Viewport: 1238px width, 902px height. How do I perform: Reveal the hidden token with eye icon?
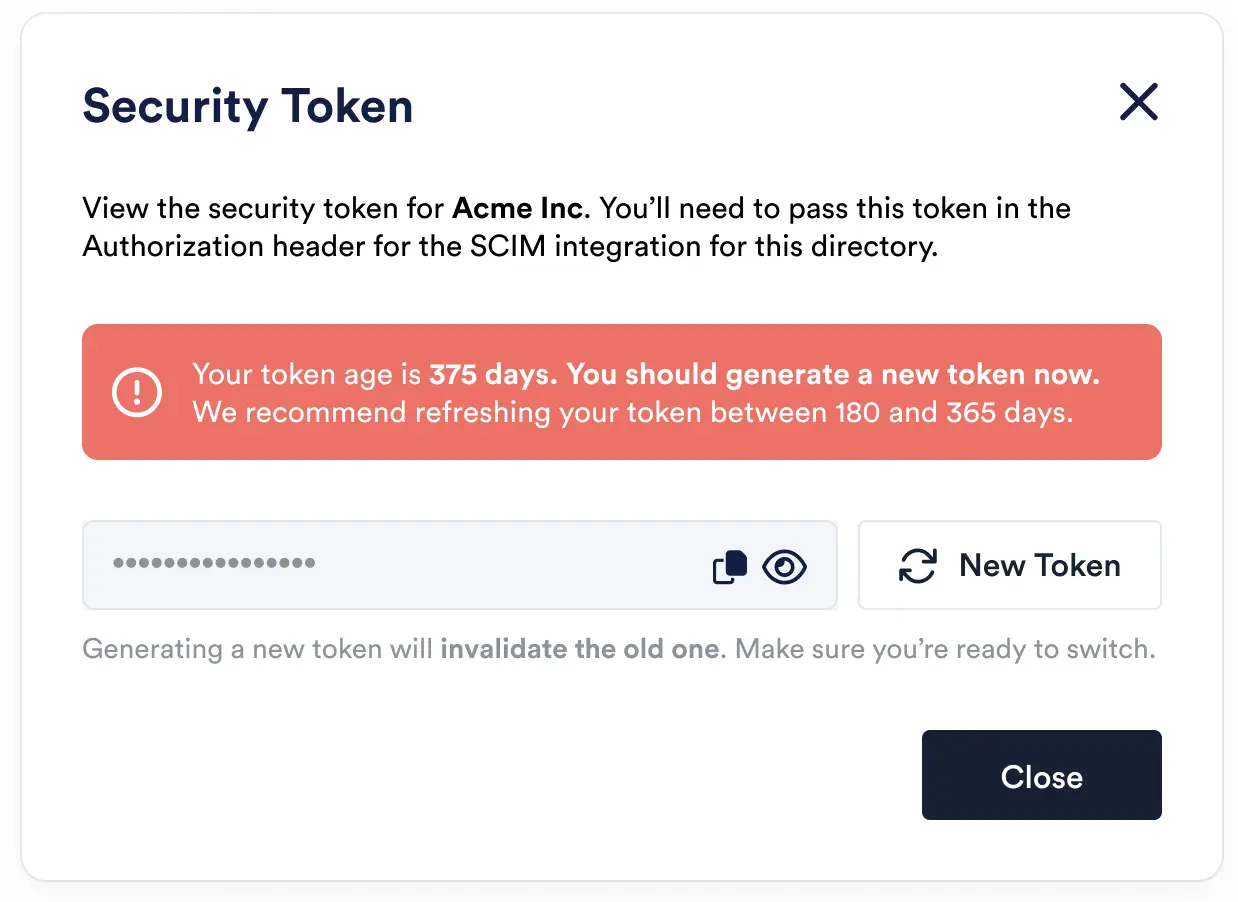pyautogui.click(x=784, y=566)
